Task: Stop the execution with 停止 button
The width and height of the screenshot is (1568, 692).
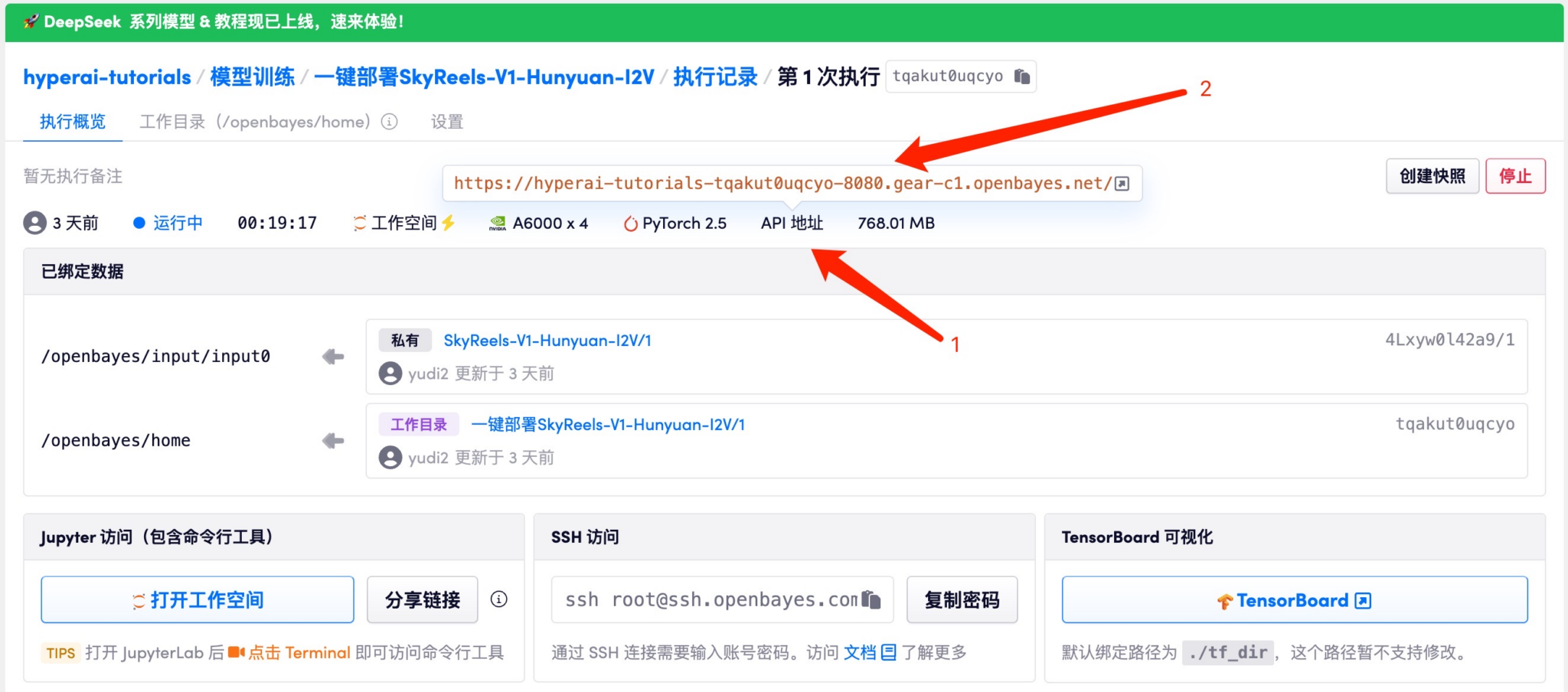Action: (x=1515, y=176)
